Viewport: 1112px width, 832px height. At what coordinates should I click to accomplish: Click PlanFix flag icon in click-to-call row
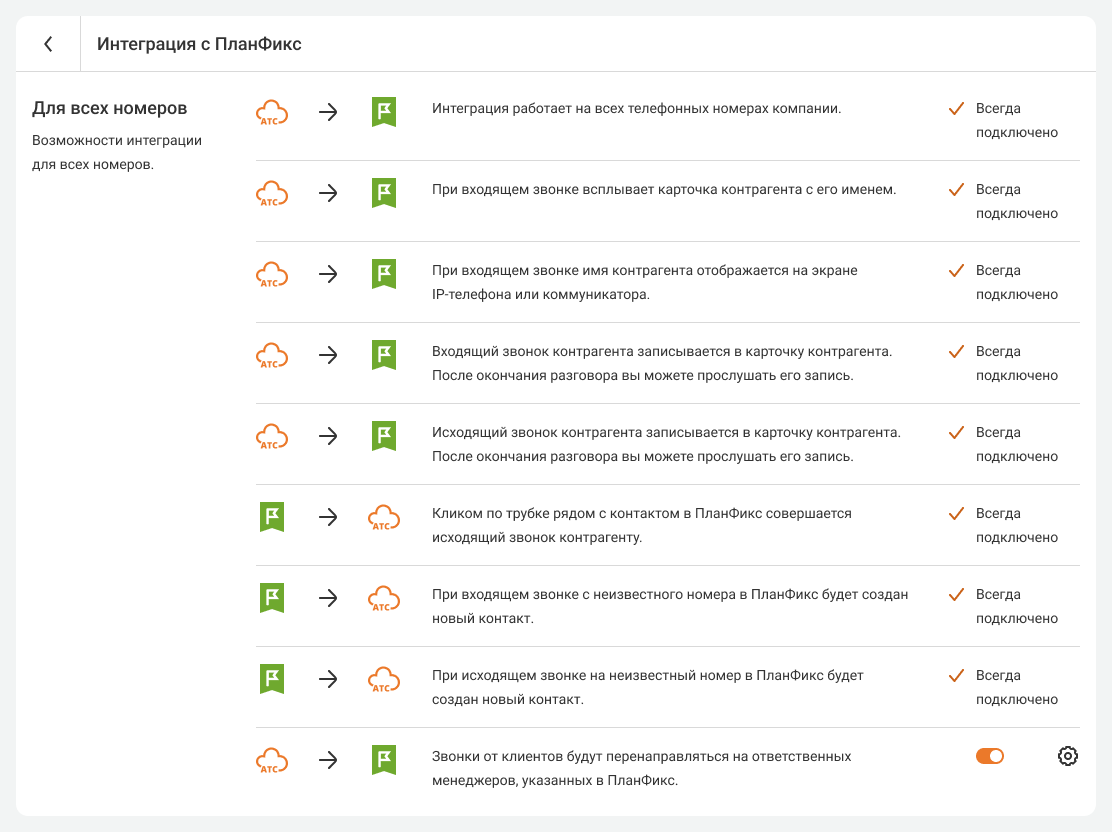tap(272, 517)
